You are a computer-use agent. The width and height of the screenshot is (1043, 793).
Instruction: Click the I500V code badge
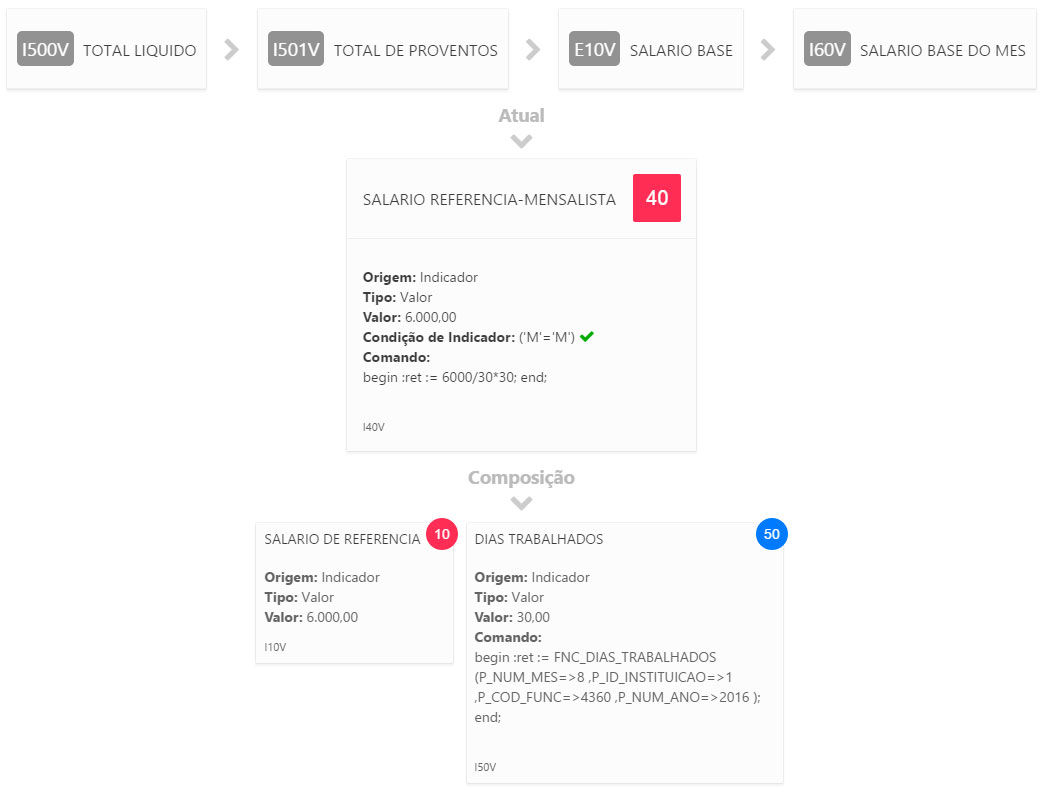point(45,49)
